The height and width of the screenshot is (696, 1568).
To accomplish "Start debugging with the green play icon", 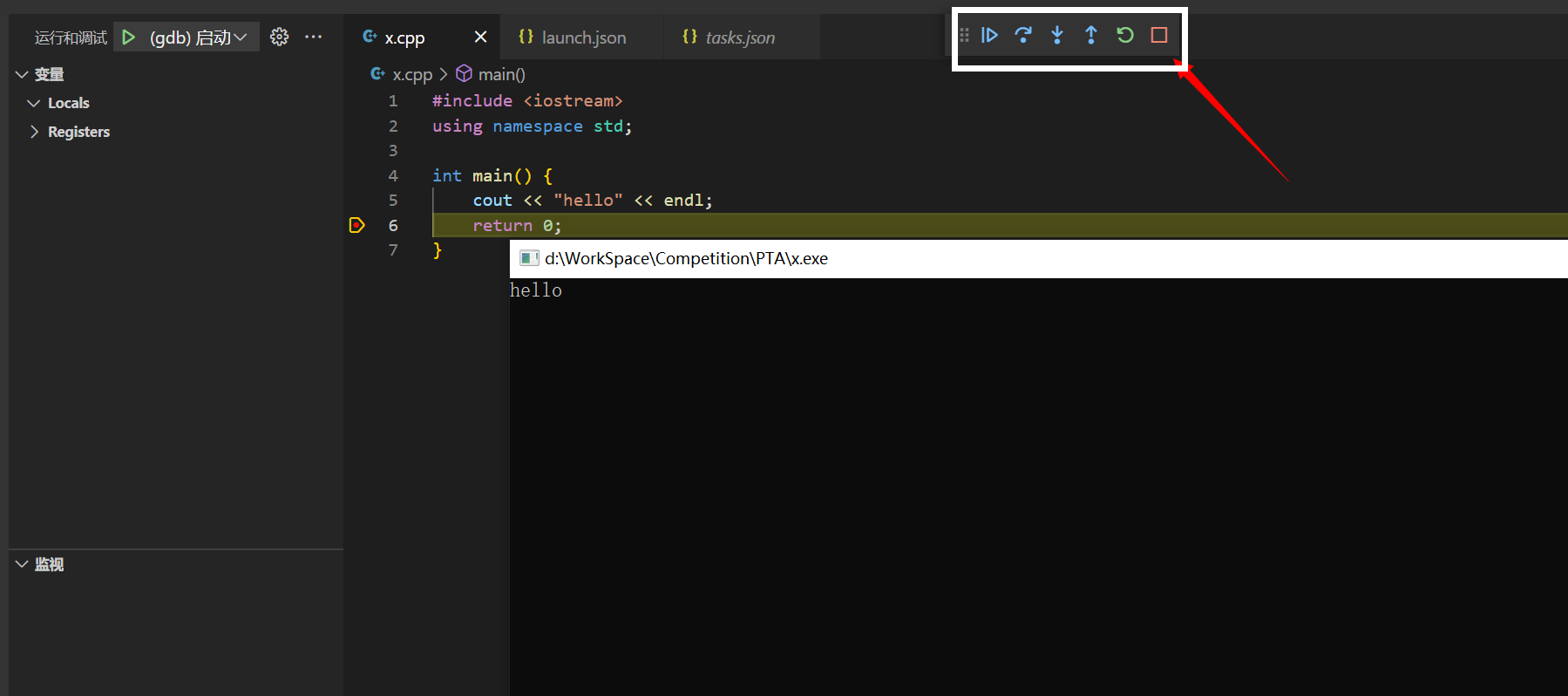I will tap(129, 37).
